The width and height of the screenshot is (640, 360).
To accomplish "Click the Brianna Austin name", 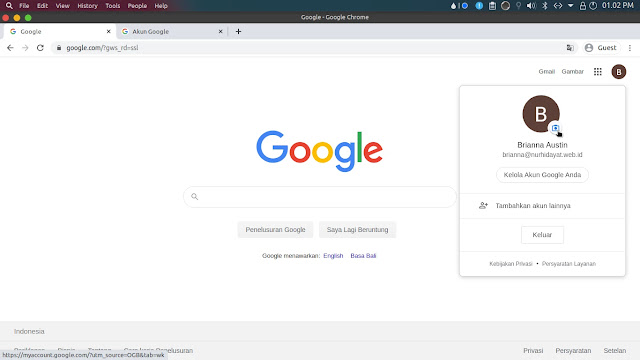I will [x=542, y=145].
